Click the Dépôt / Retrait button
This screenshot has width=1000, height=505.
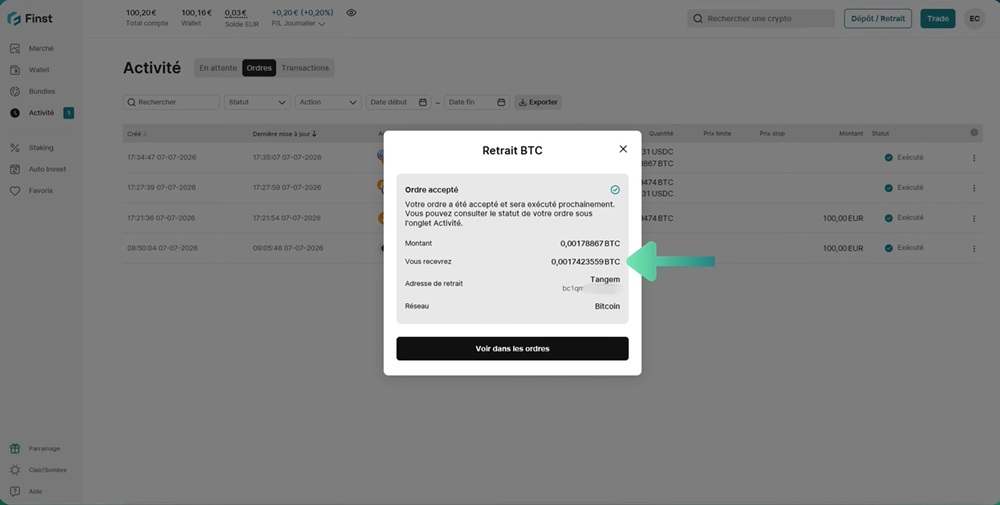(x=878, y=18)
